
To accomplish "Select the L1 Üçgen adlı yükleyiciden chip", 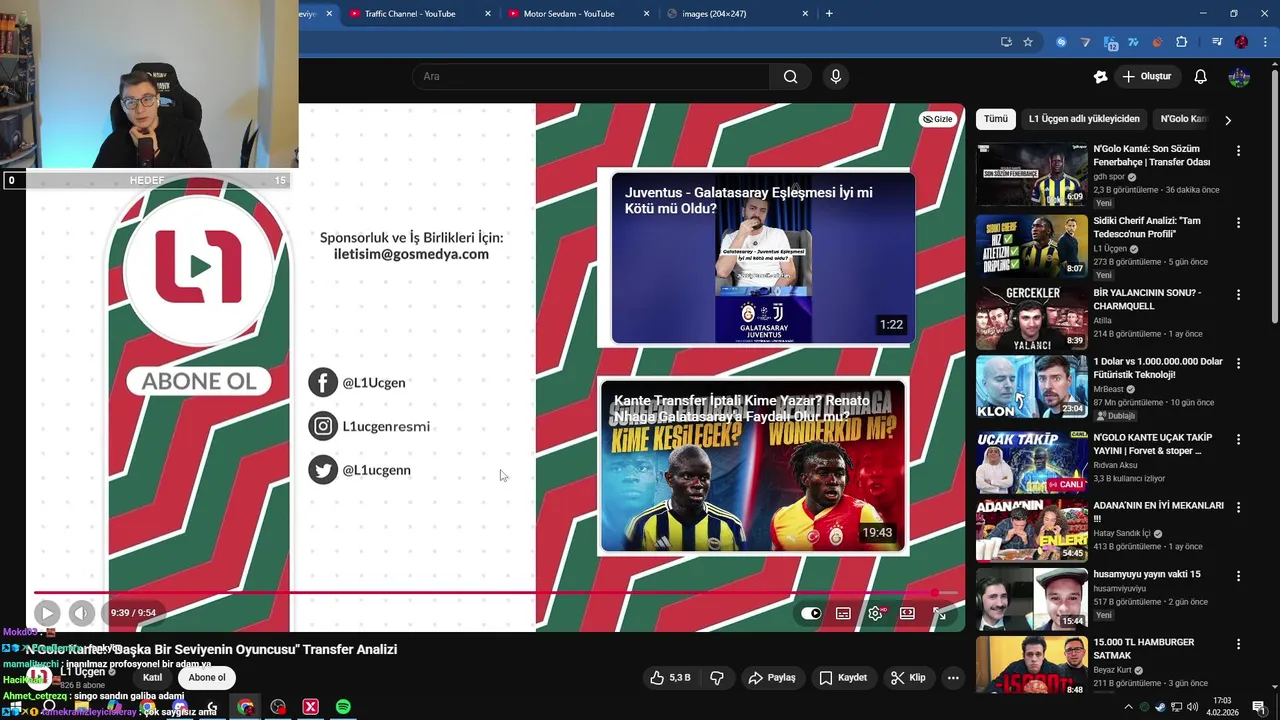I will tap(1084, 119).
